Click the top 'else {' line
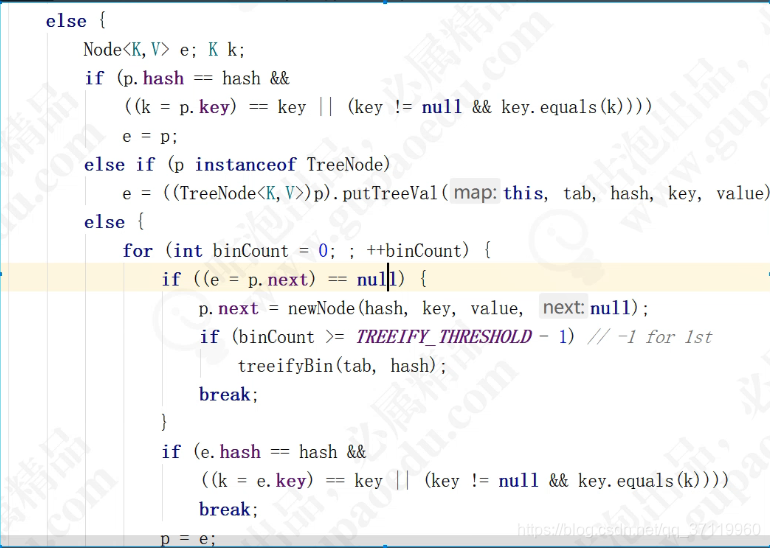This screenshot has height=548, width=770. 76,21
